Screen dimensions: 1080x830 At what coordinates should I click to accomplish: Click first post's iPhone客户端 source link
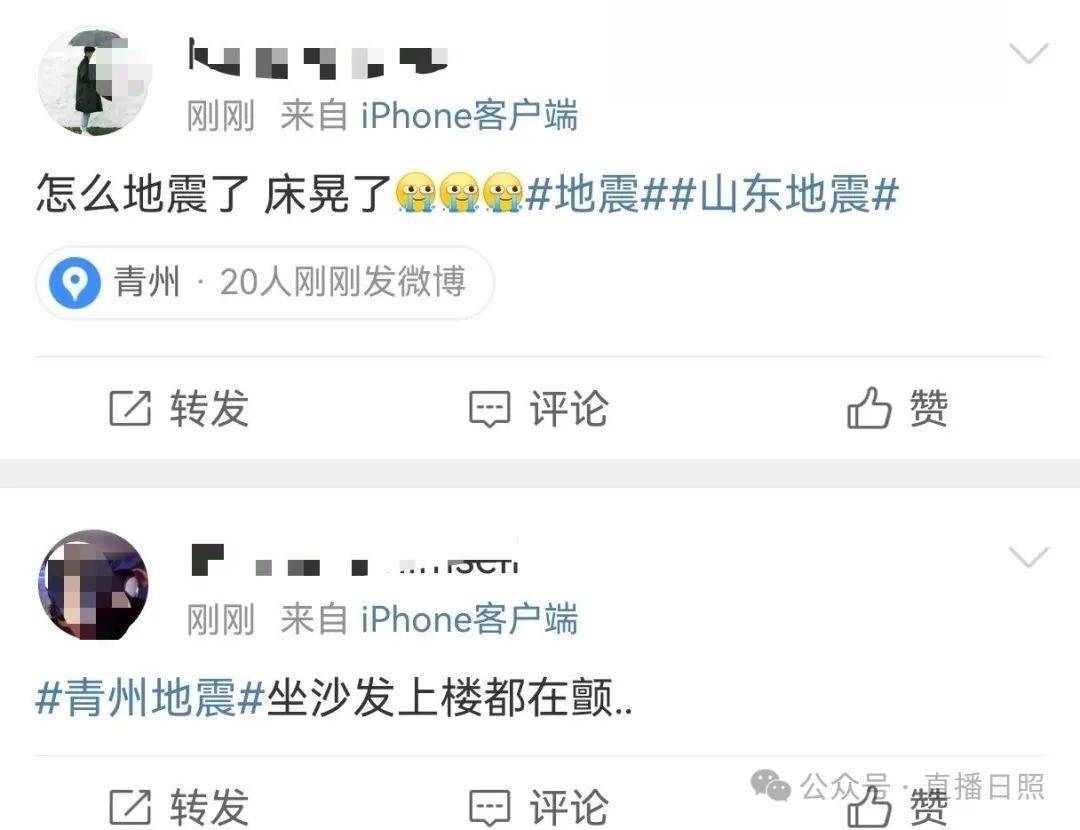[x=469, y=115]
